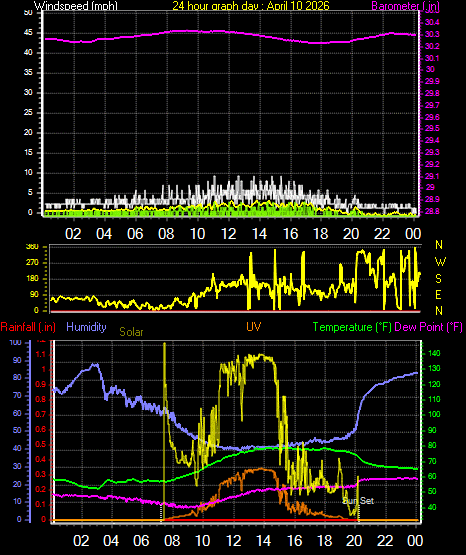Click the 40 temperature scale value
This screenshot has width=466, height=555.
click(432, 507)
